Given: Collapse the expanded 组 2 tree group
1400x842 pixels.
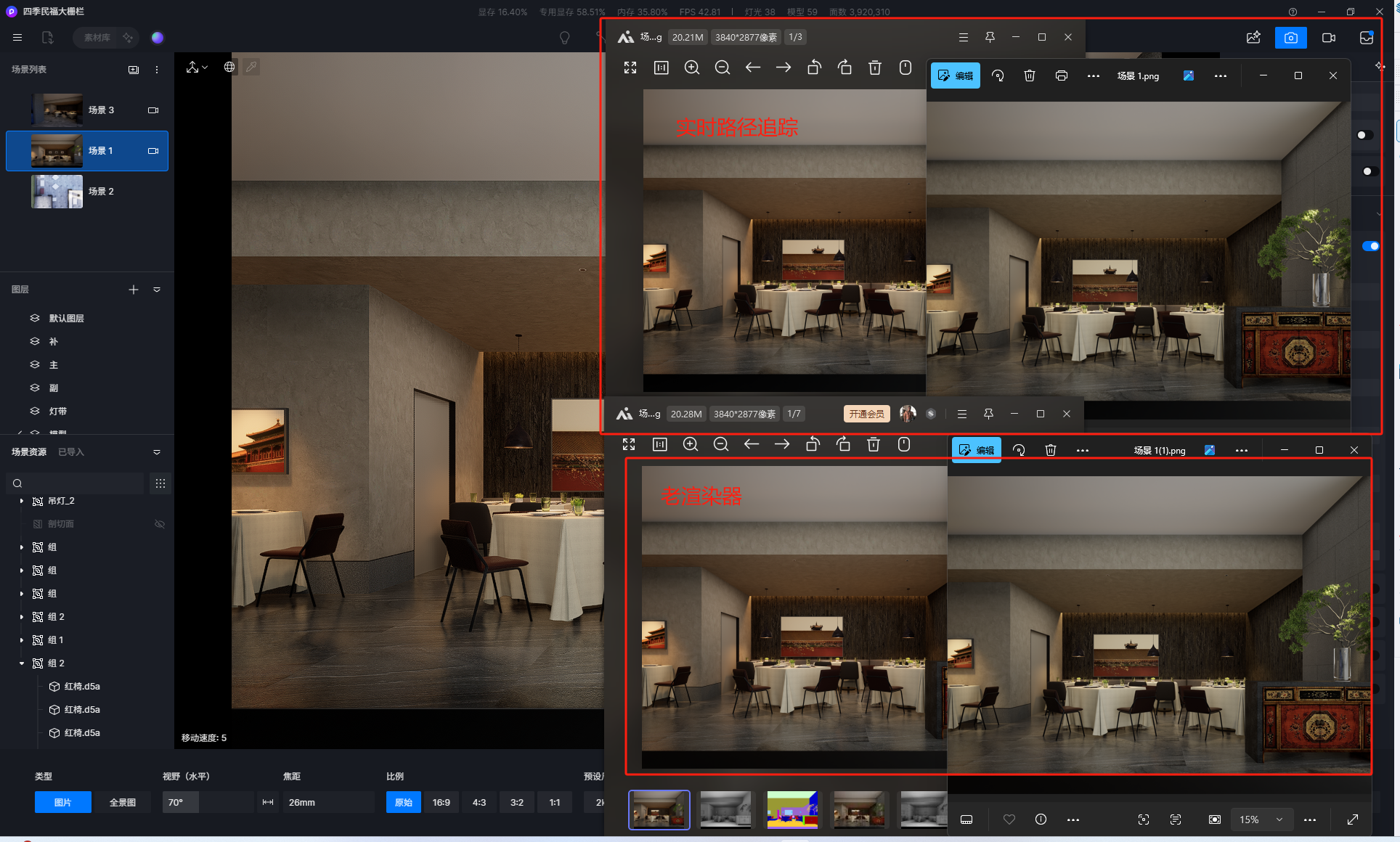Looking at the screenshot, I should [x=22, y=663].
